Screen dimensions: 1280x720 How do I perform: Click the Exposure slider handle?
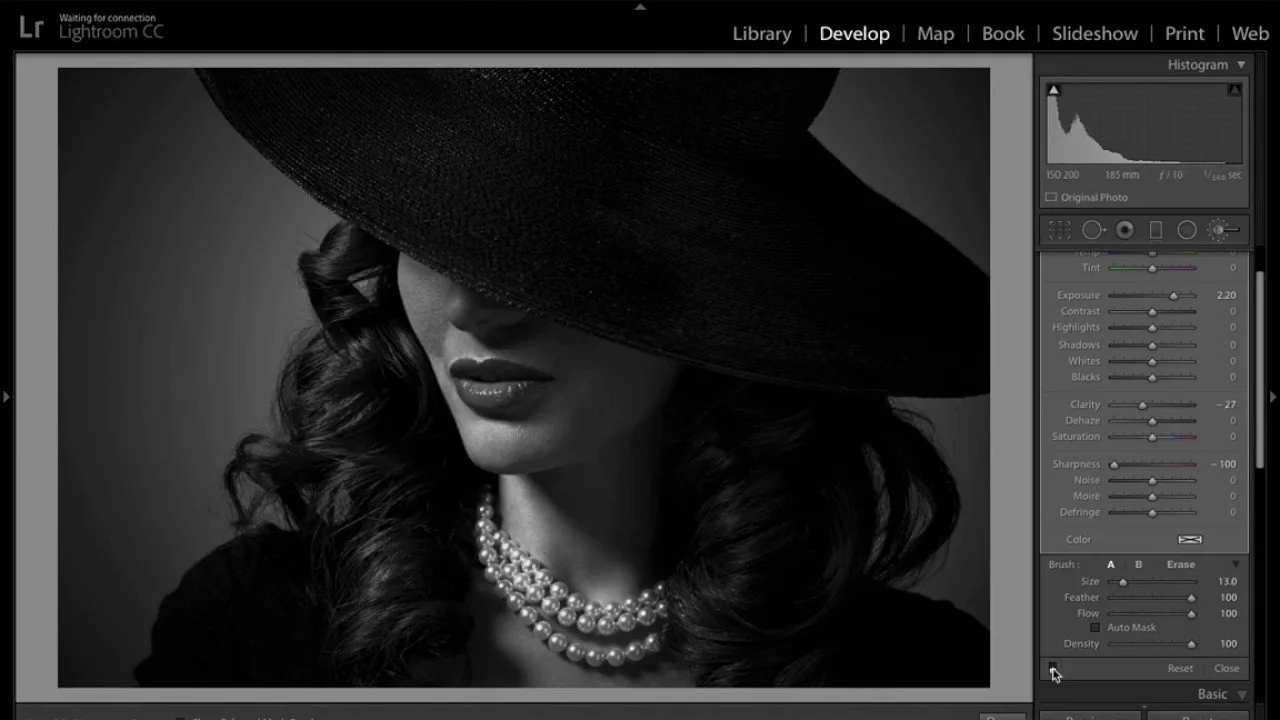pos(1174,296)
